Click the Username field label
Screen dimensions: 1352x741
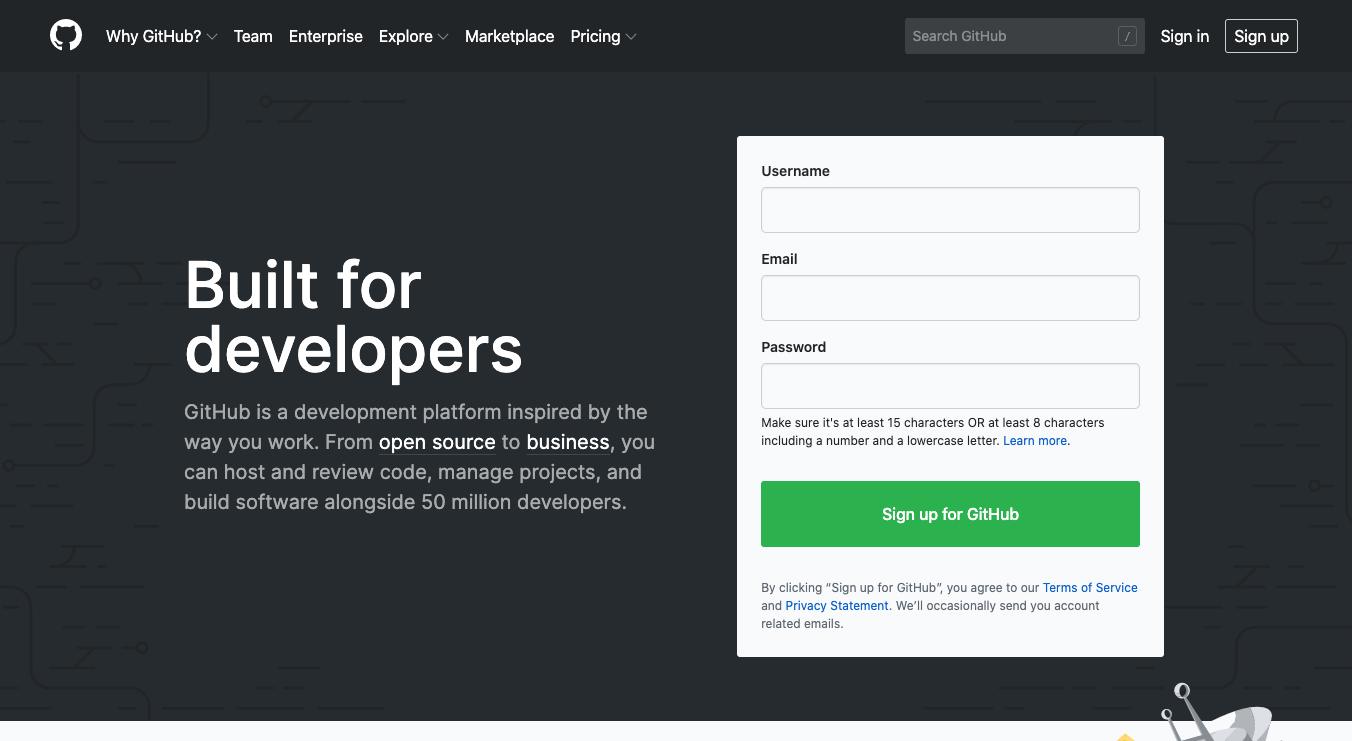[796, 171]
